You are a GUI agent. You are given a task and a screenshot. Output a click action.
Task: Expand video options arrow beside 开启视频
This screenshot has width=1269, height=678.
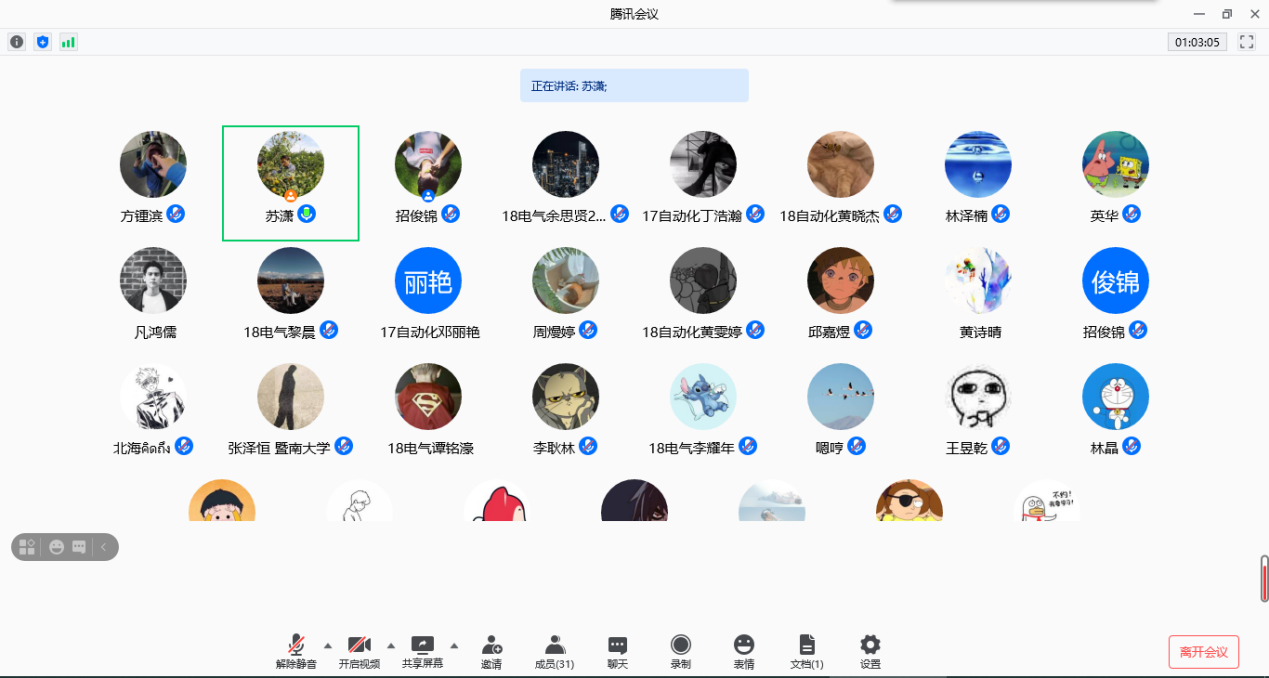391,645
